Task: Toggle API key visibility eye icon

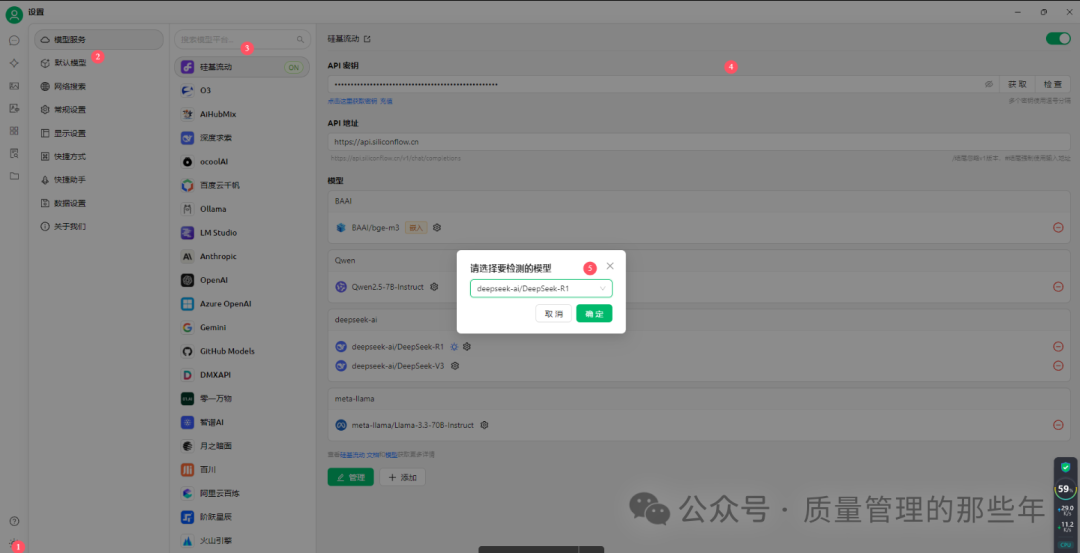Action: (x=988, y=84)
